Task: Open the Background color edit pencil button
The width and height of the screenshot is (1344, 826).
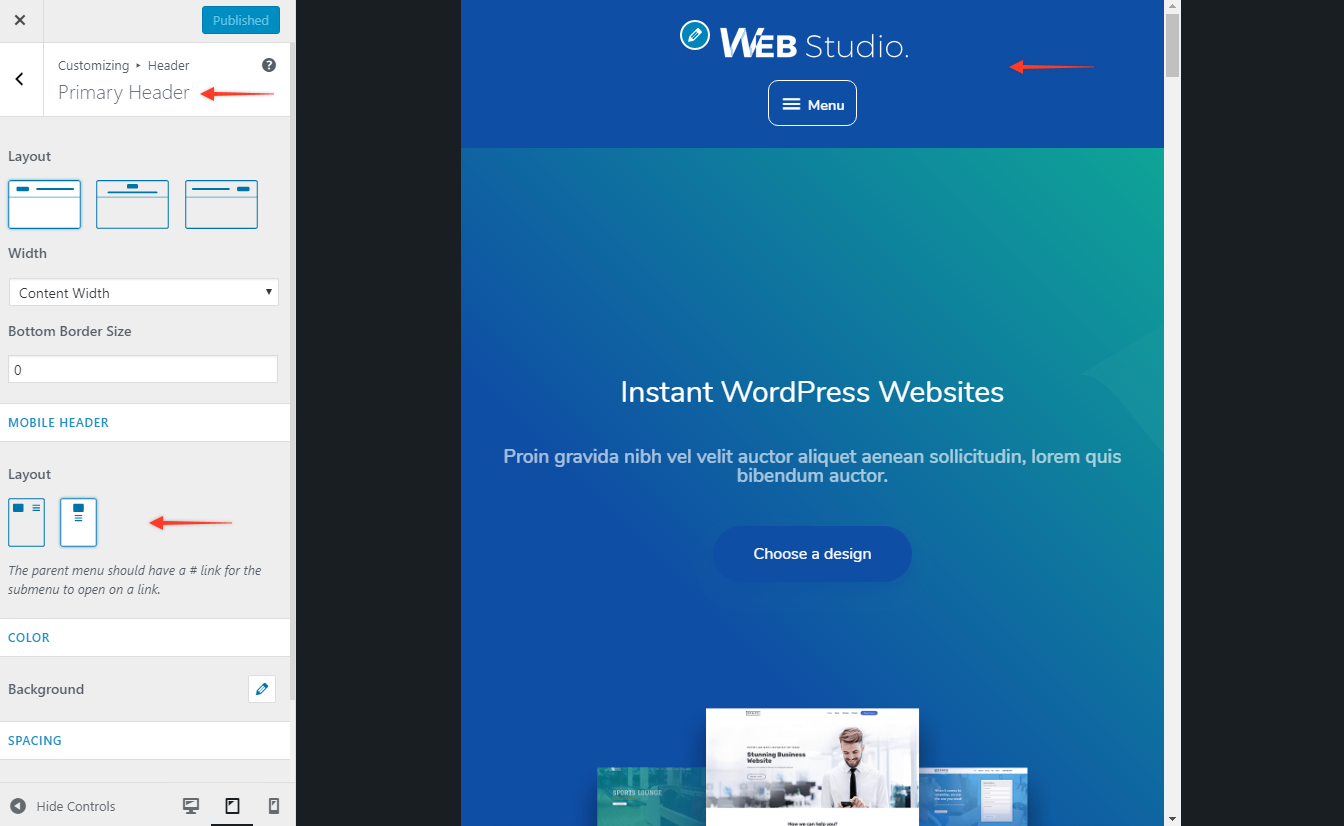Action: (262, 689)
